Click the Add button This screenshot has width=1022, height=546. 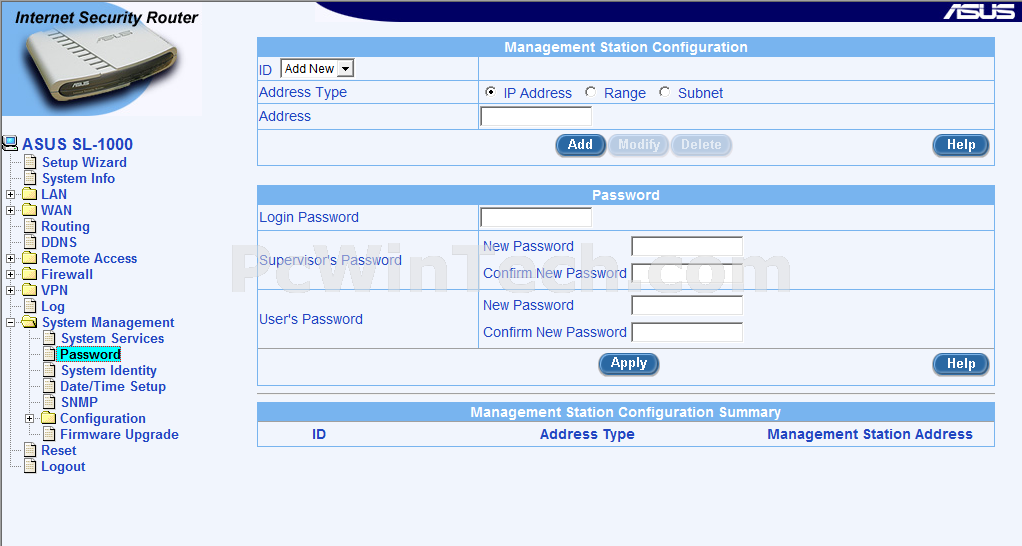click(580, 145)
